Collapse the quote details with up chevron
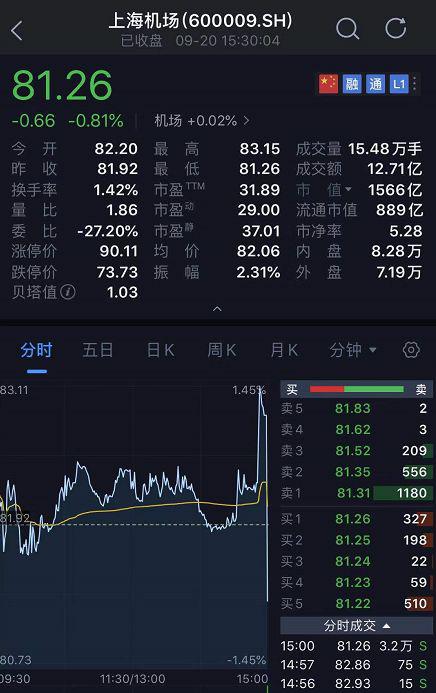This screenshot has width=436, height=693. (217, 308)
